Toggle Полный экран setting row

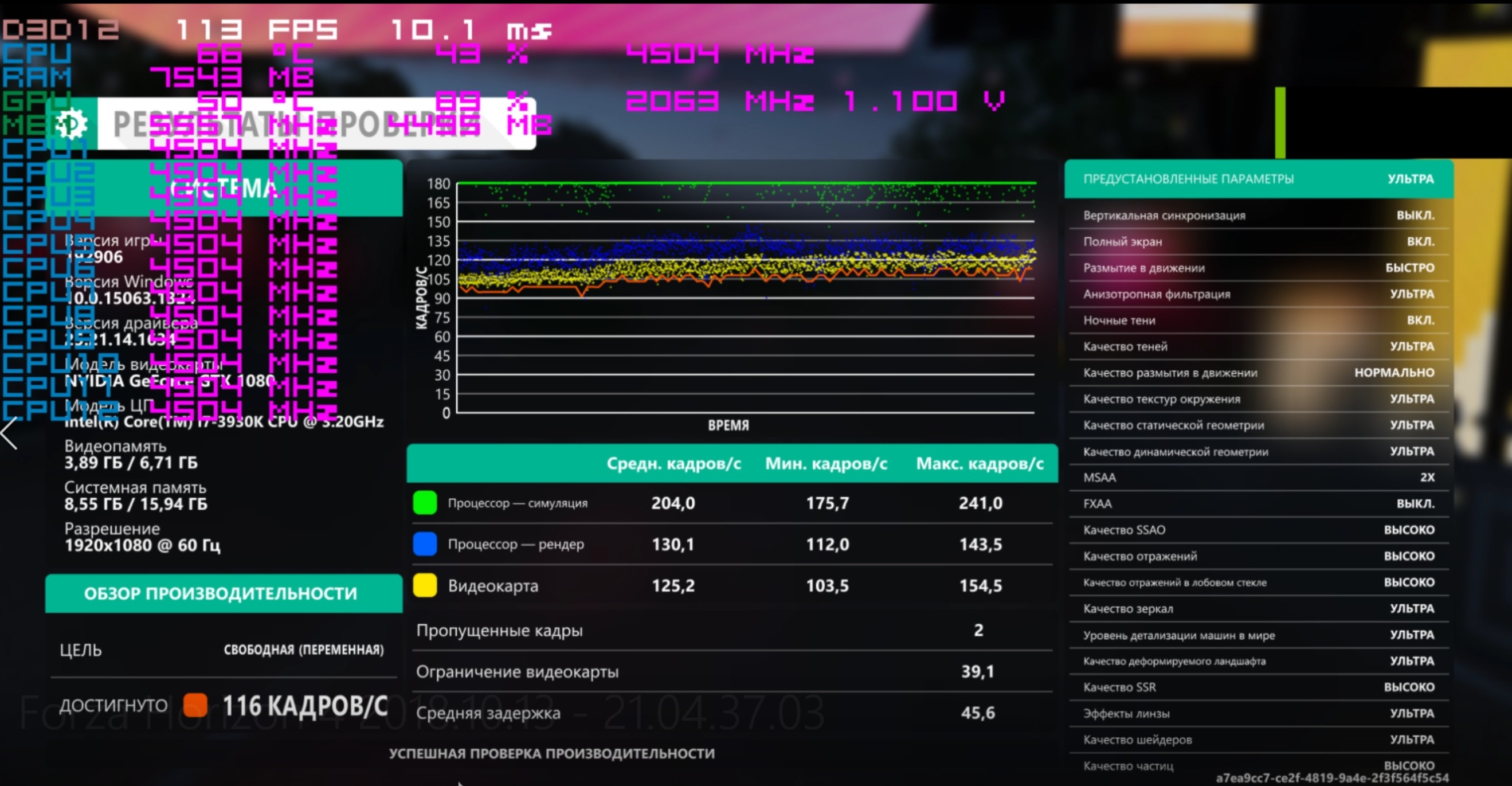(1258, 241)
